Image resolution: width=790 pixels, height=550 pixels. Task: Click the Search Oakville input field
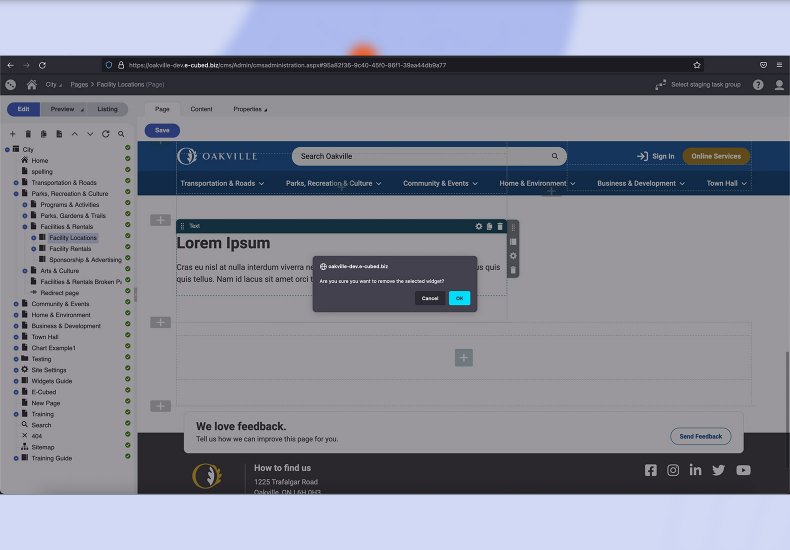tap(420, 156)
